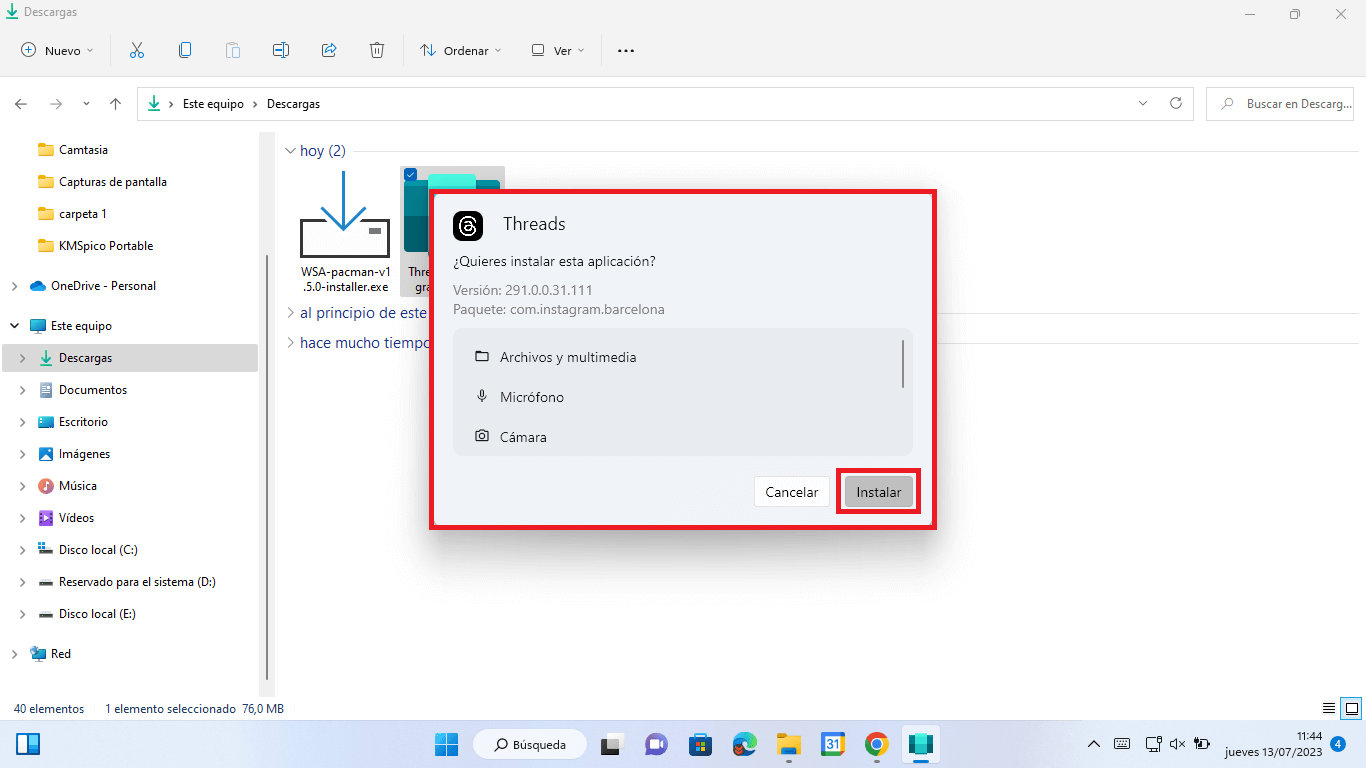Collapse the Este equipo tree node

[x=14, y=326]
